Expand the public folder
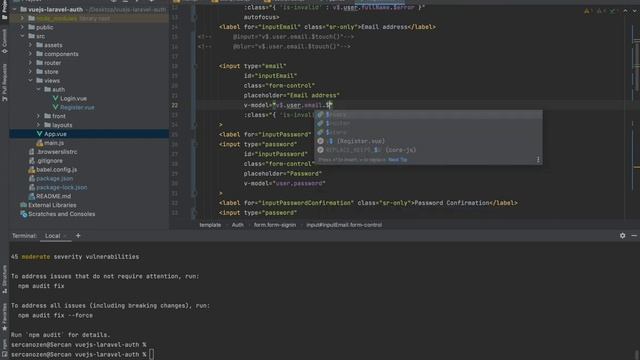This screenshot has height=360, width=640. (22, 27)
